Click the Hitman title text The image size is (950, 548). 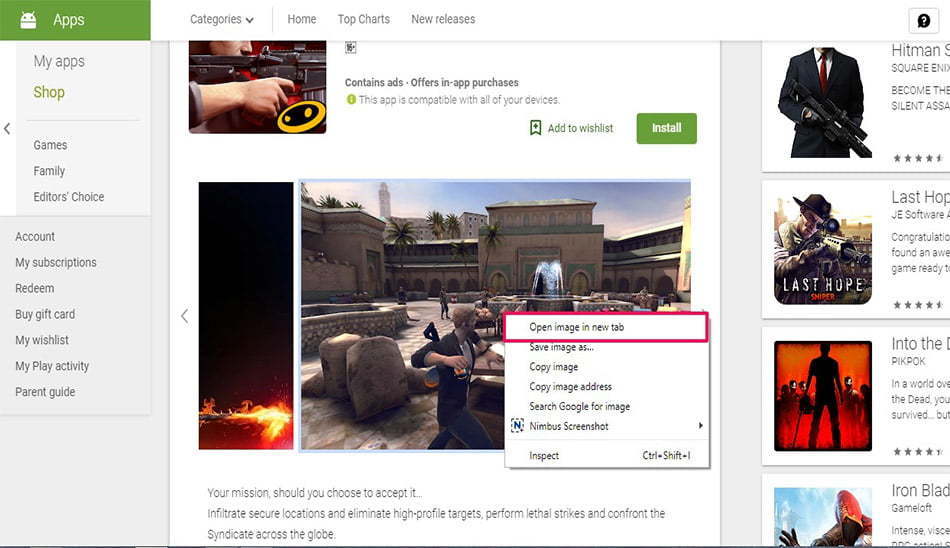(x=920, y=50)
